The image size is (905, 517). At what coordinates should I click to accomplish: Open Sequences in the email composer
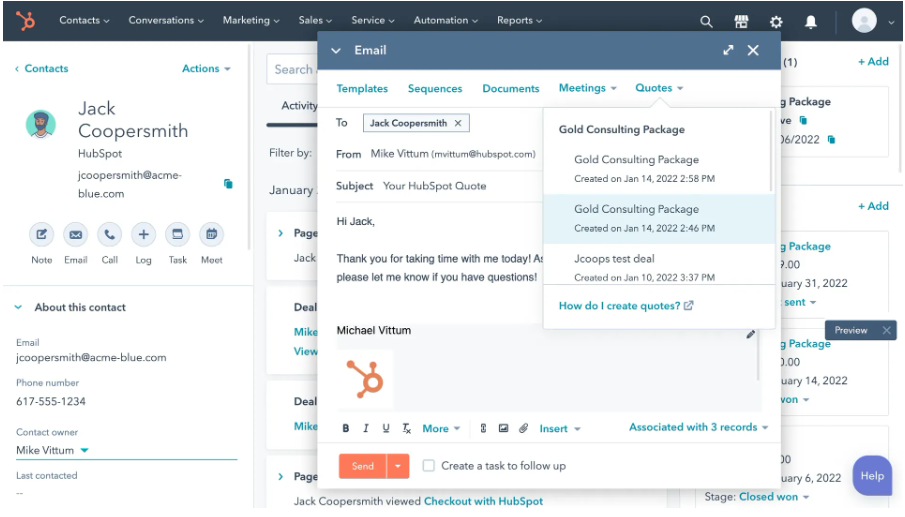435,88
